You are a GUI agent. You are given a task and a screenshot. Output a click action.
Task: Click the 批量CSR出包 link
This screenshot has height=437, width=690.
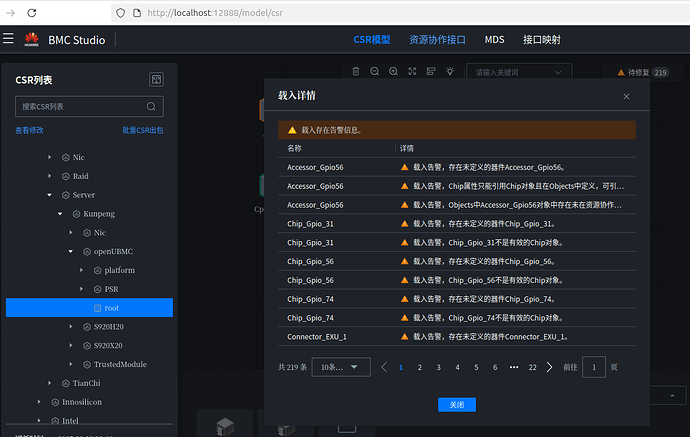142,130
